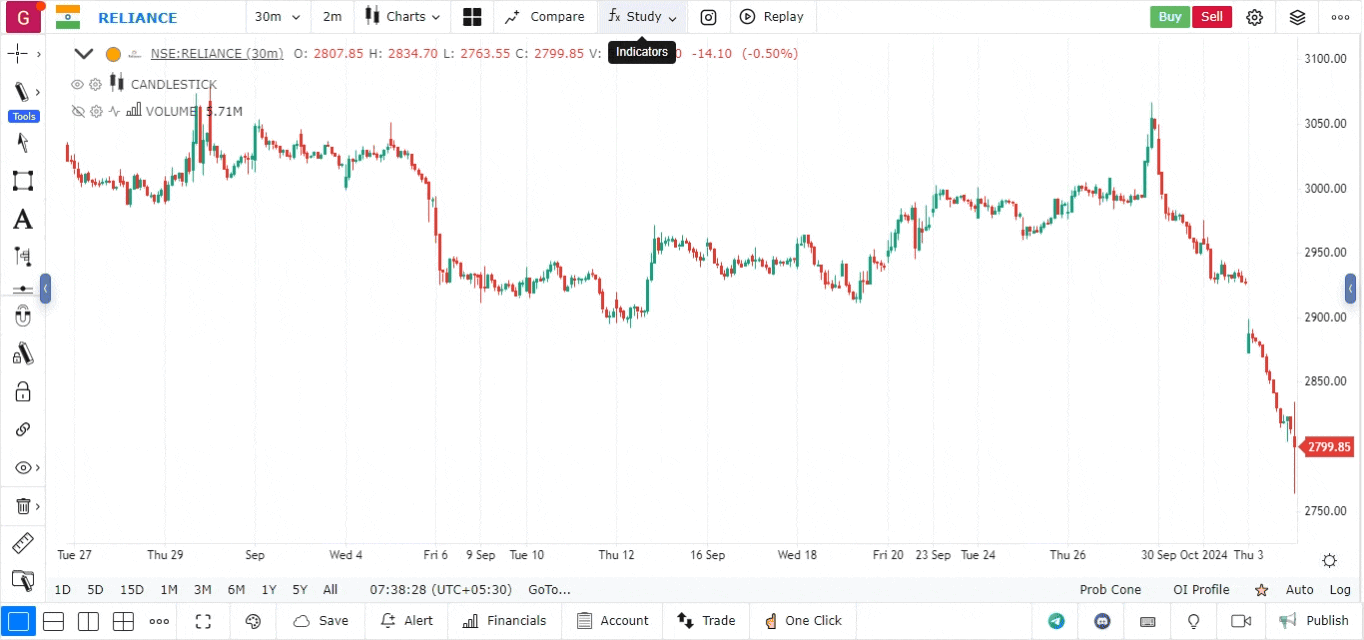This screenshot has width=1364, height=640.
Task: Click the Buy button
Action: [1169, 17]
